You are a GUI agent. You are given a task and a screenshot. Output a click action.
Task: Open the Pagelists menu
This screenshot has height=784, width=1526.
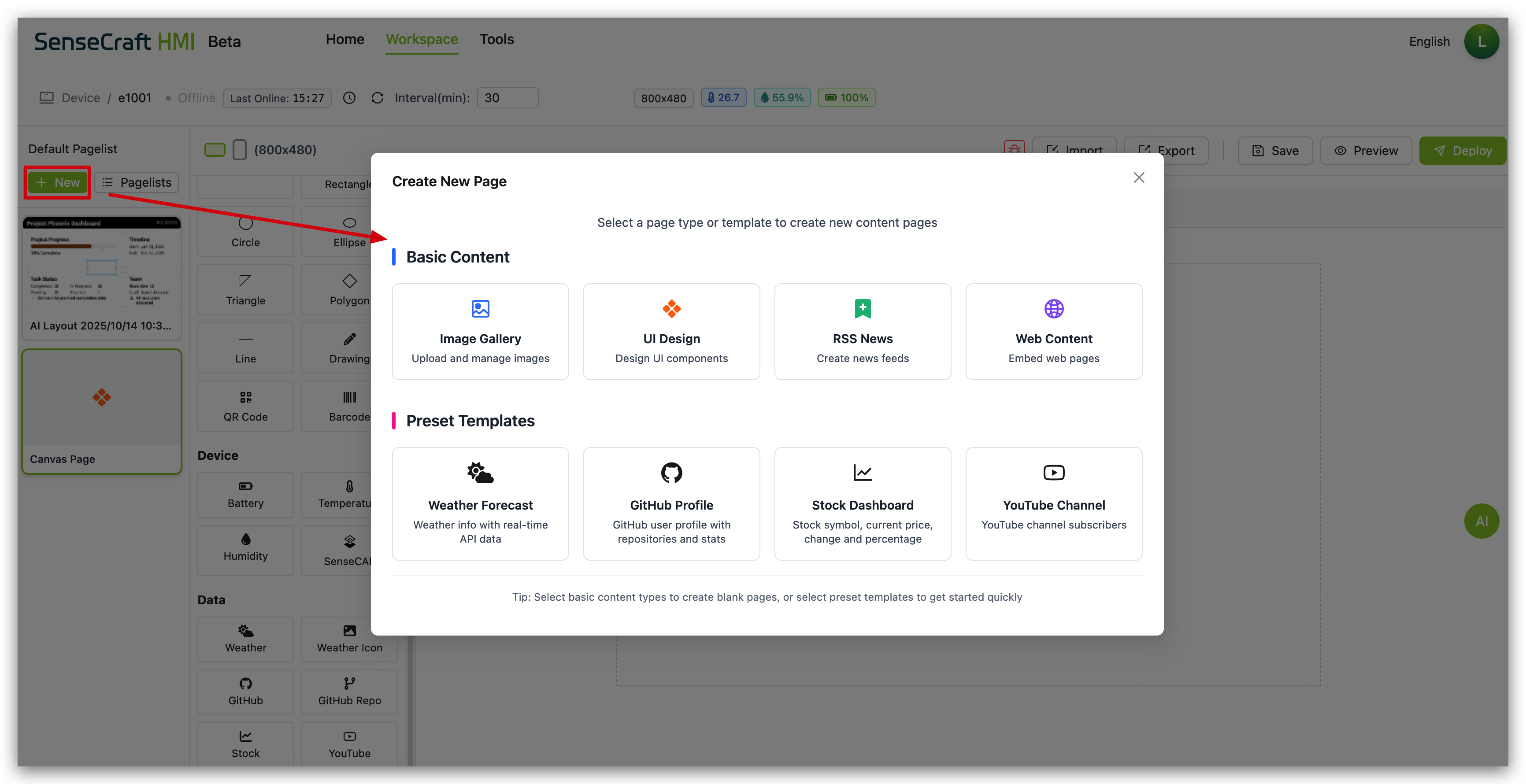137,182
